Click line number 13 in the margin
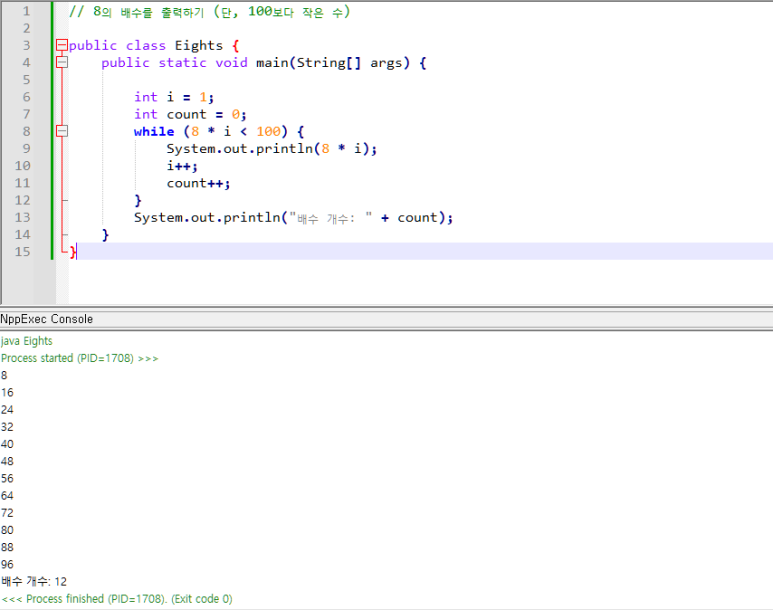 pyautogui.click(x=22, y=217)
